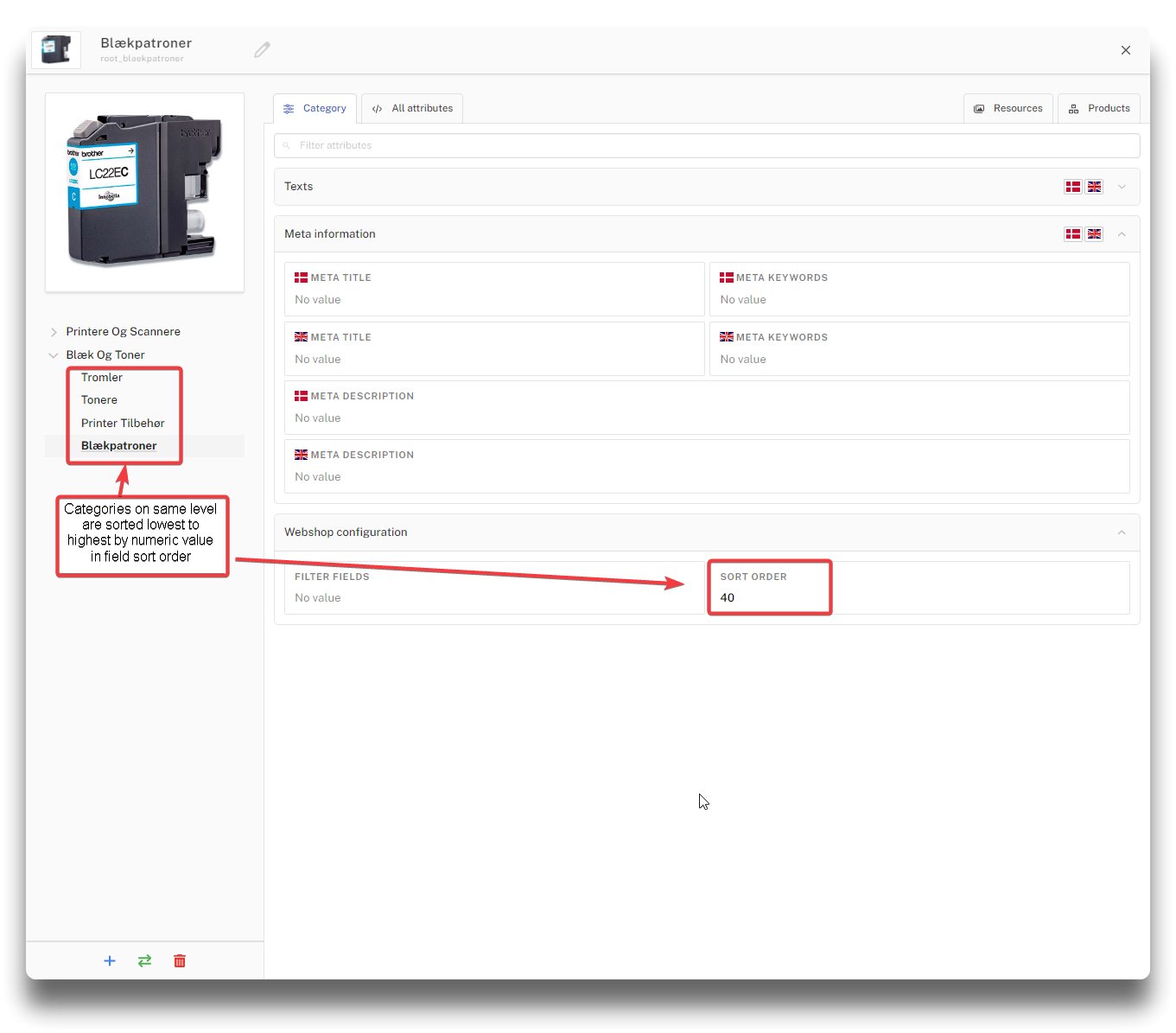Select Tonere in the category tree
This screenshot has height=1033, width=1176.
[99, 400]
